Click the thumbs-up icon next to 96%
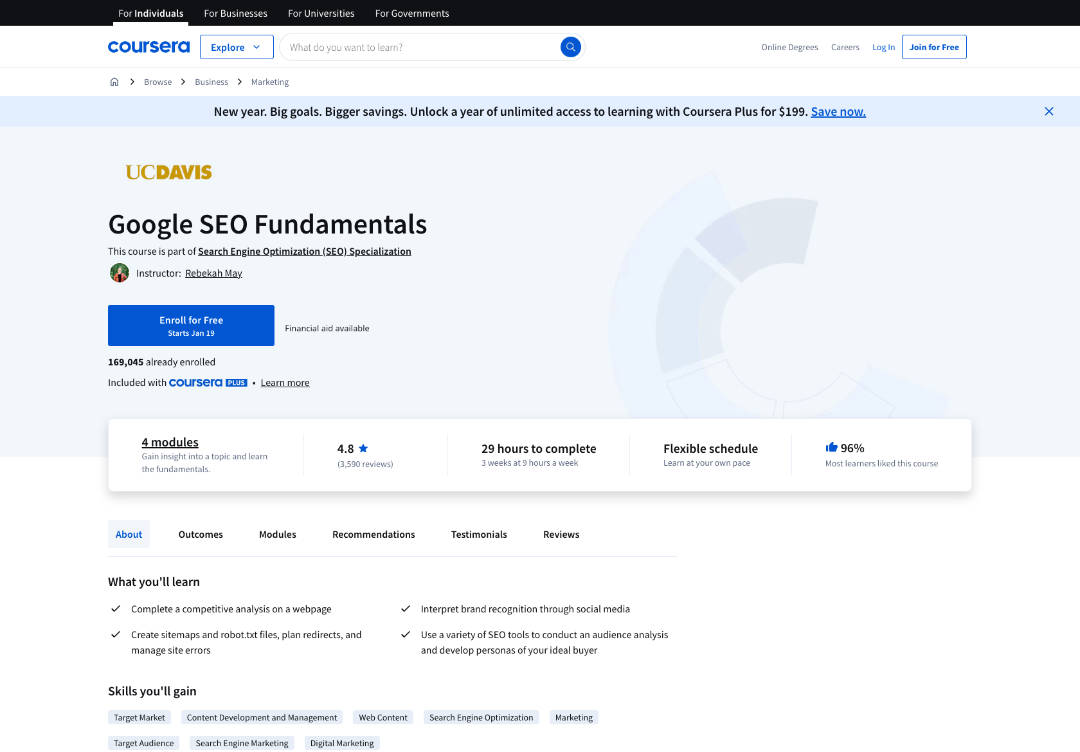Image resolution: width=1080 pixels, height=752 pixels. click(x=831, y=447)
